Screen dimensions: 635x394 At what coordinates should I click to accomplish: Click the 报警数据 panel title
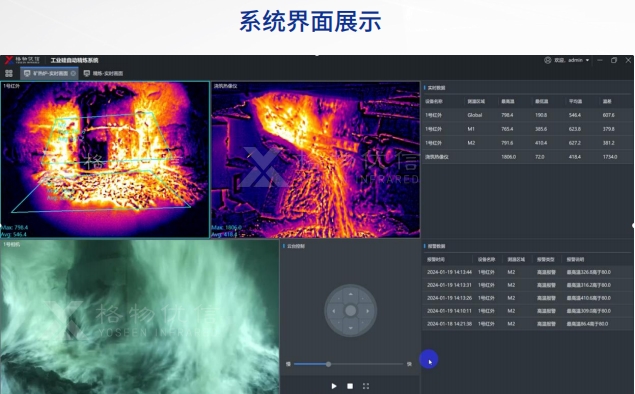point(436,246)
